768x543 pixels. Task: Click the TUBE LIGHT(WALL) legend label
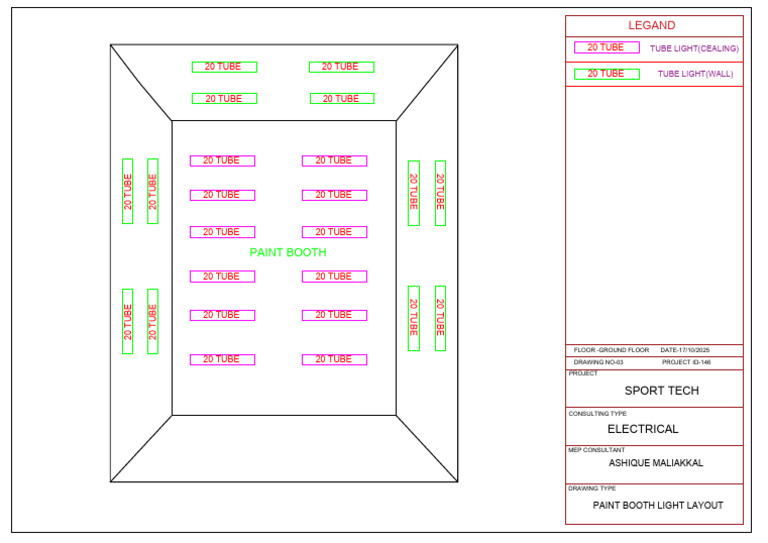[695, 74]
